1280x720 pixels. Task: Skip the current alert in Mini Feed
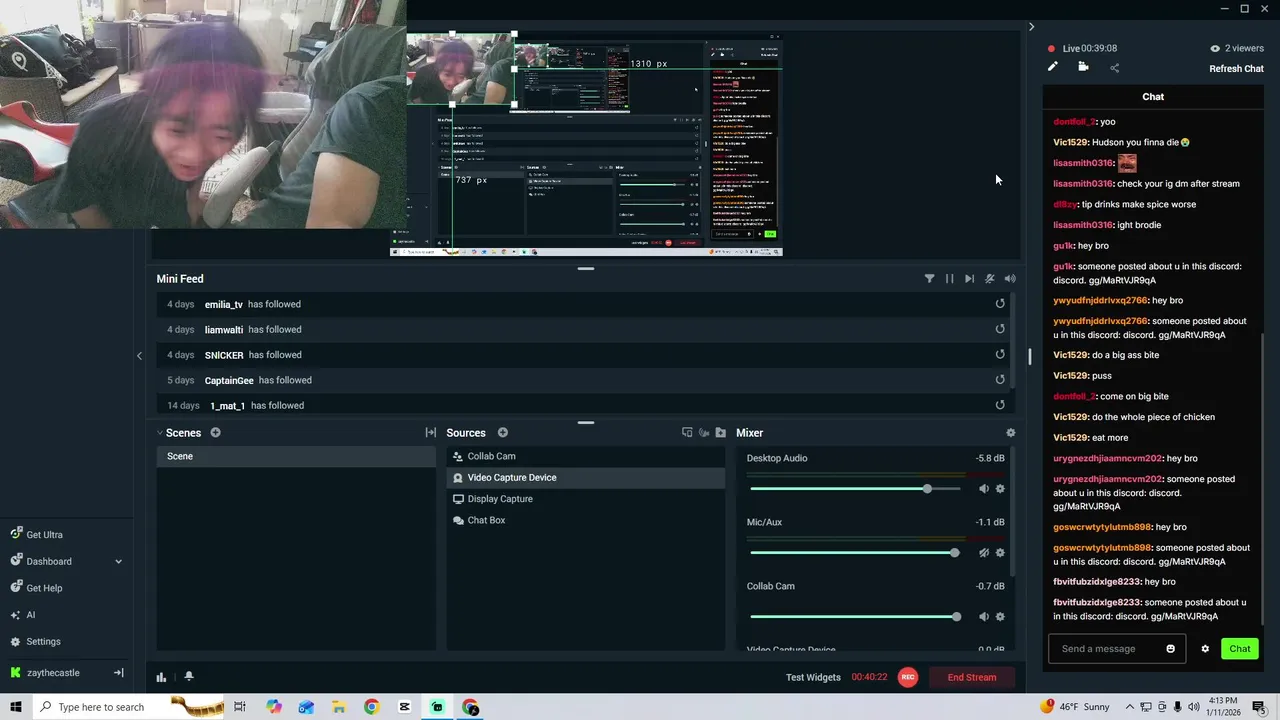[969, 279]
